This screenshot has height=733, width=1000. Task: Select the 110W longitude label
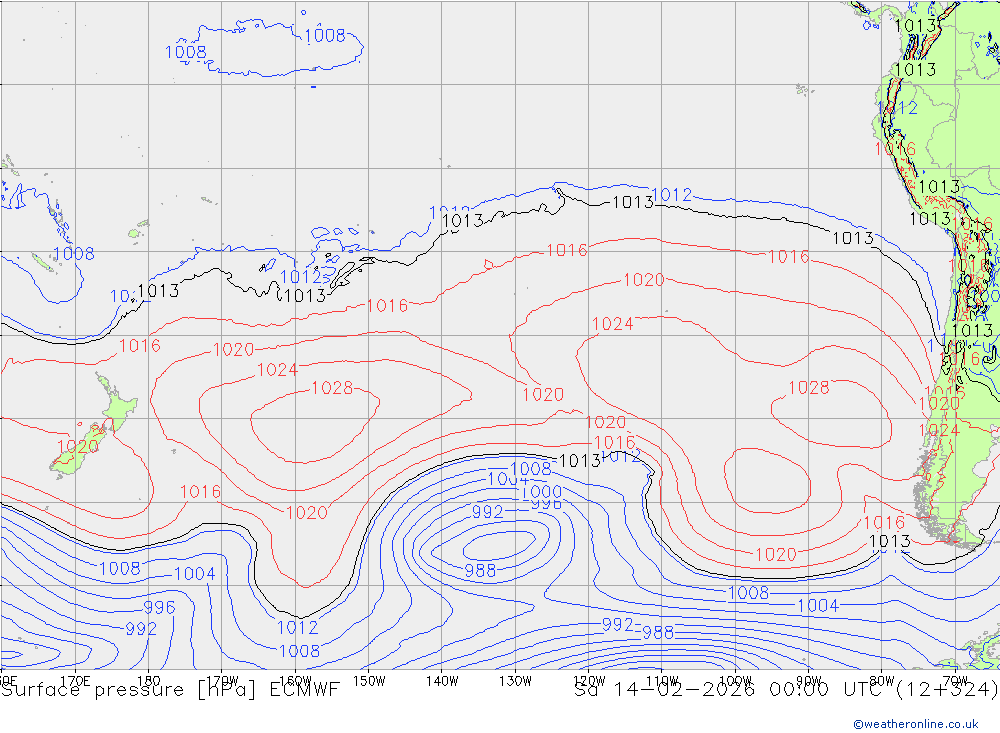[662, 681]
